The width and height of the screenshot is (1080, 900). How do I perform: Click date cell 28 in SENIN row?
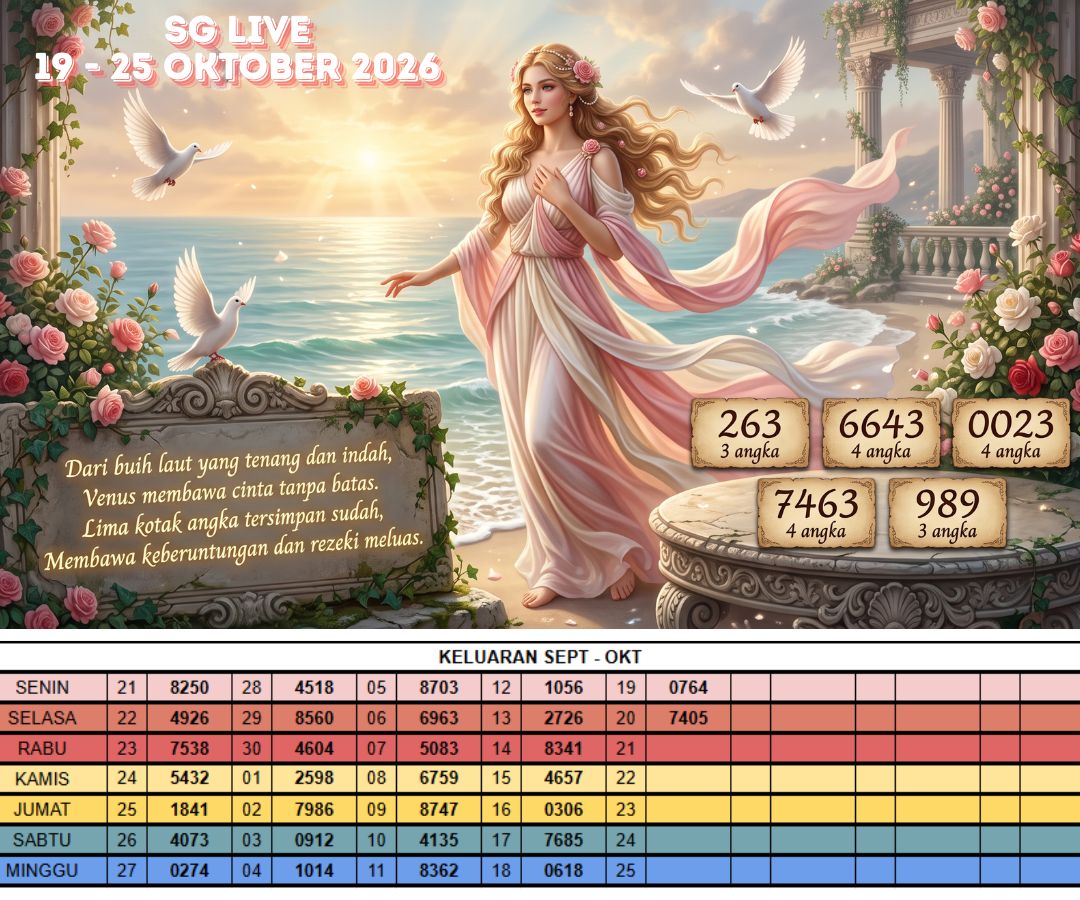pos(251,687)
